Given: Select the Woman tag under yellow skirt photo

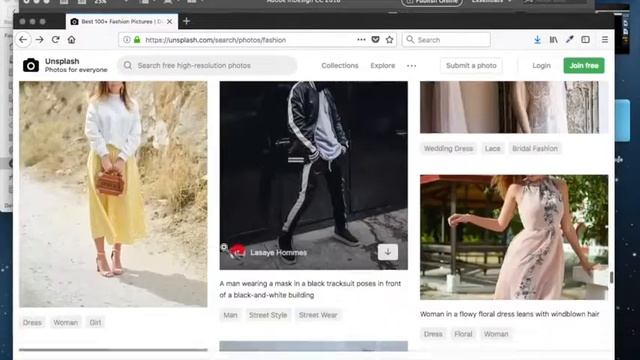Looking at the screenshot, I should [65, 322].
